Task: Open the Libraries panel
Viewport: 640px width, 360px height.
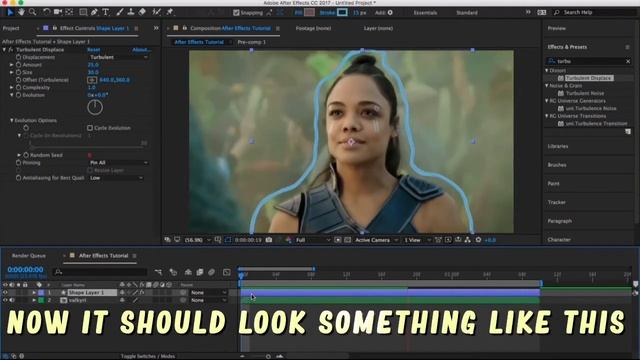Action: [x=558, y=146]
